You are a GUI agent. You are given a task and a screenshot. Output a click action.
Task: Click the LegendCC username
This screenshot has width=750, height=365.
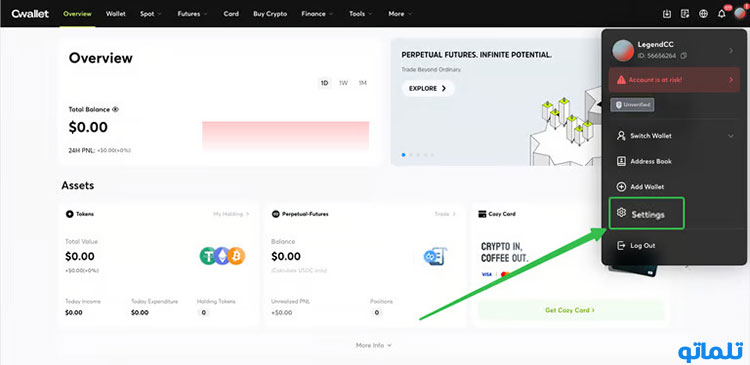pos(655,44)
